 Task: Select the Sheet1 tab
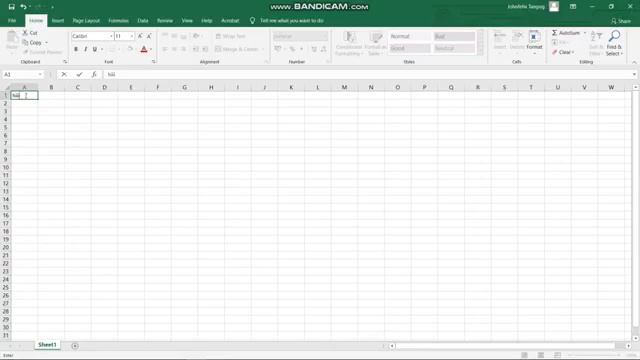(47, 345)
